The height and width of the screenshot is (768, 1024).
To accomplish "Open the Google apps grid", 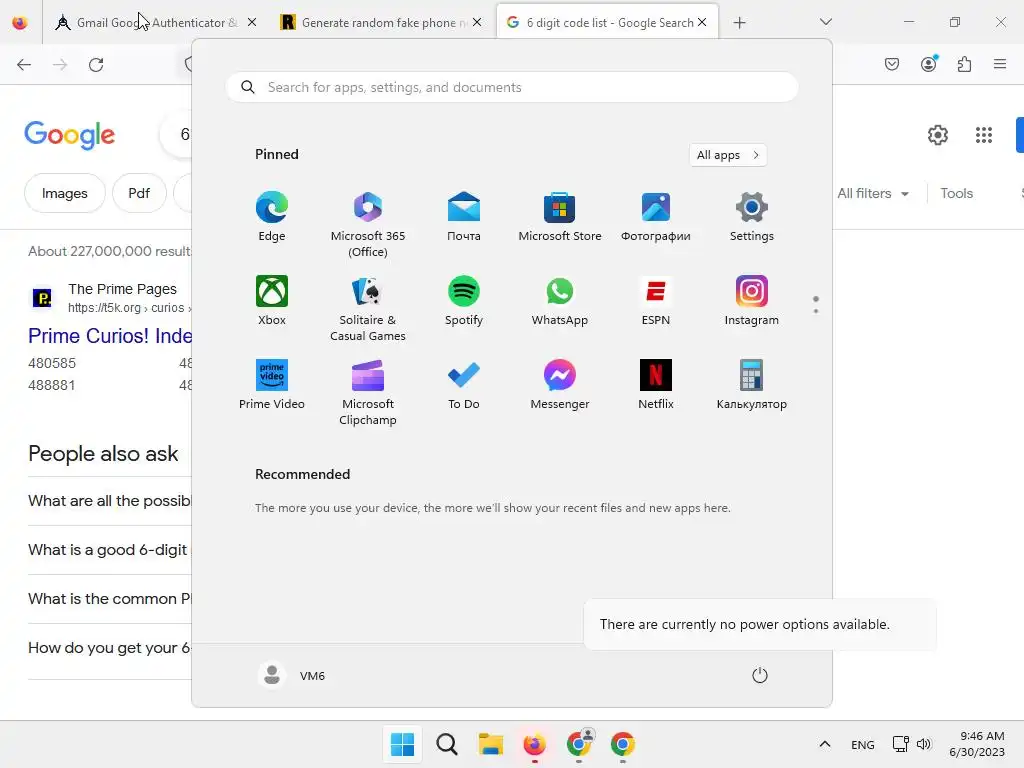I will [984, 135].
